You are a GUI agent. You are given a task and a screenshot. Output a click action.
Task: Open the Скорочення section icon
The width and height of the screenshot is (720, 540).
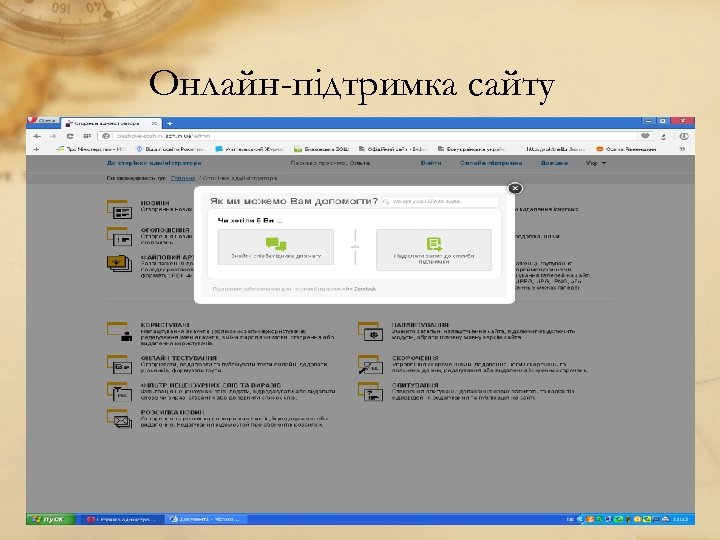click(370, 364)
